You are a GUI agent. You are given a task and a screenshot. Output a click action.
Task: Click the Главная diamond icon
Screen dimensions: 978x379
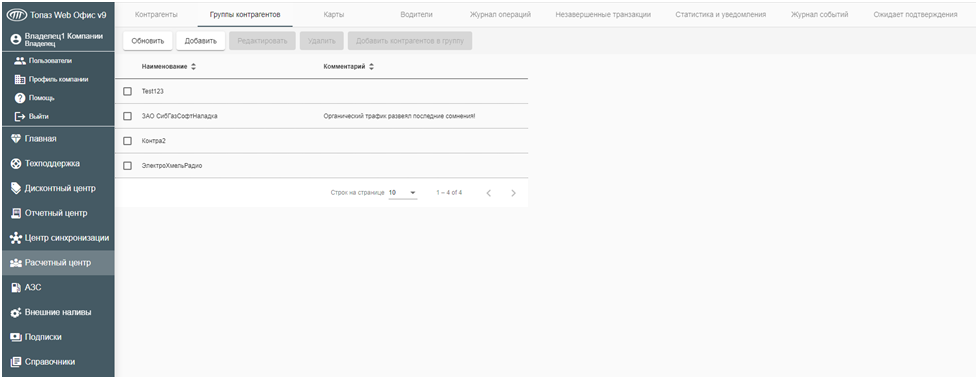[16, 138]
